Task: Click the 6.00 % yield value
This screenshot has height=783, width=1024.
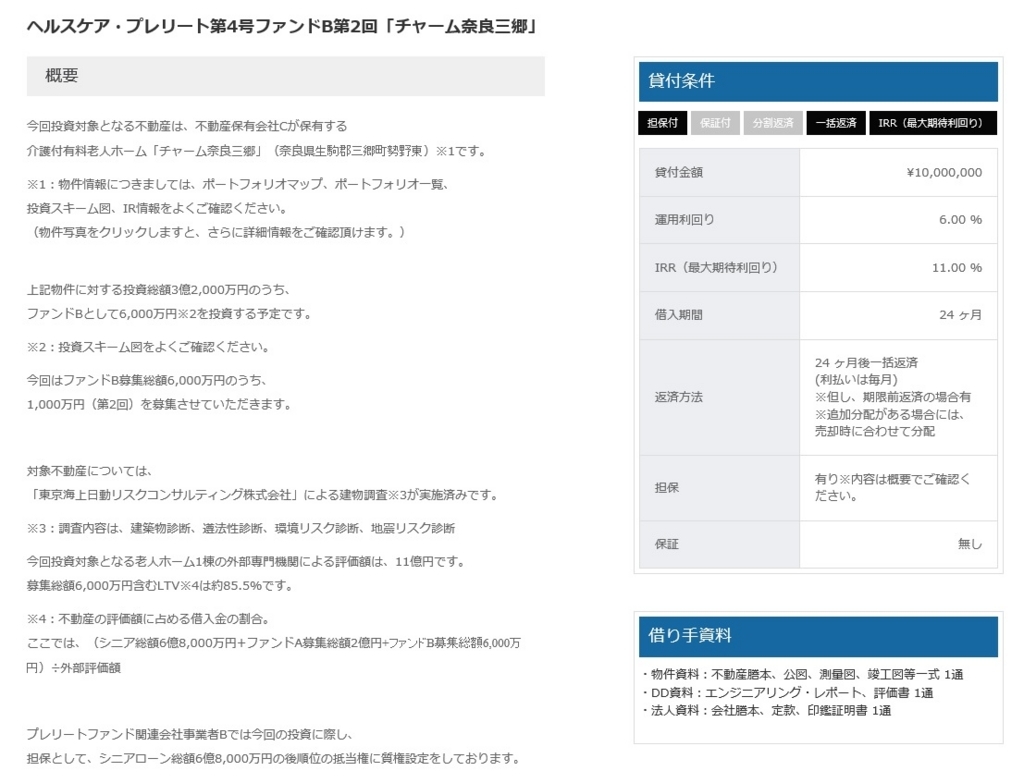Action: [960, 220]
